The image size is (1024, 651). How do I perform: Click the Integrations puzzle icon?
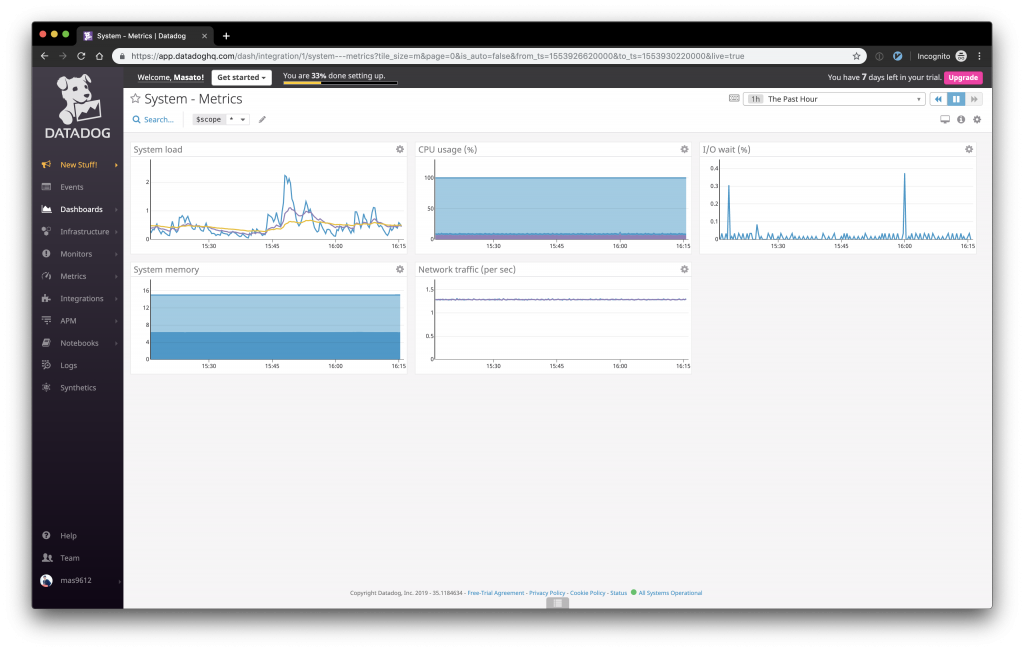coord(46,298)
